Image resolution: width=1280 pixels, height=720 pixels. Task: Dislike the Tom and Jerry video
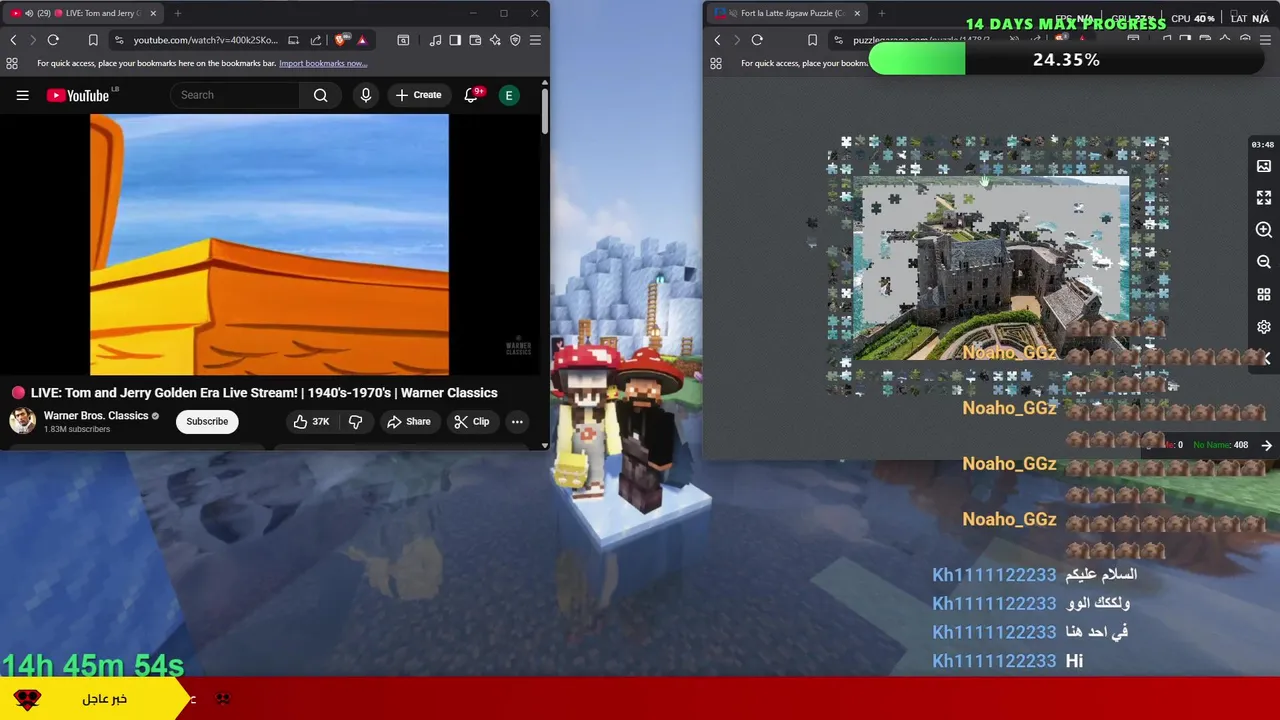(x=356, y=421)
